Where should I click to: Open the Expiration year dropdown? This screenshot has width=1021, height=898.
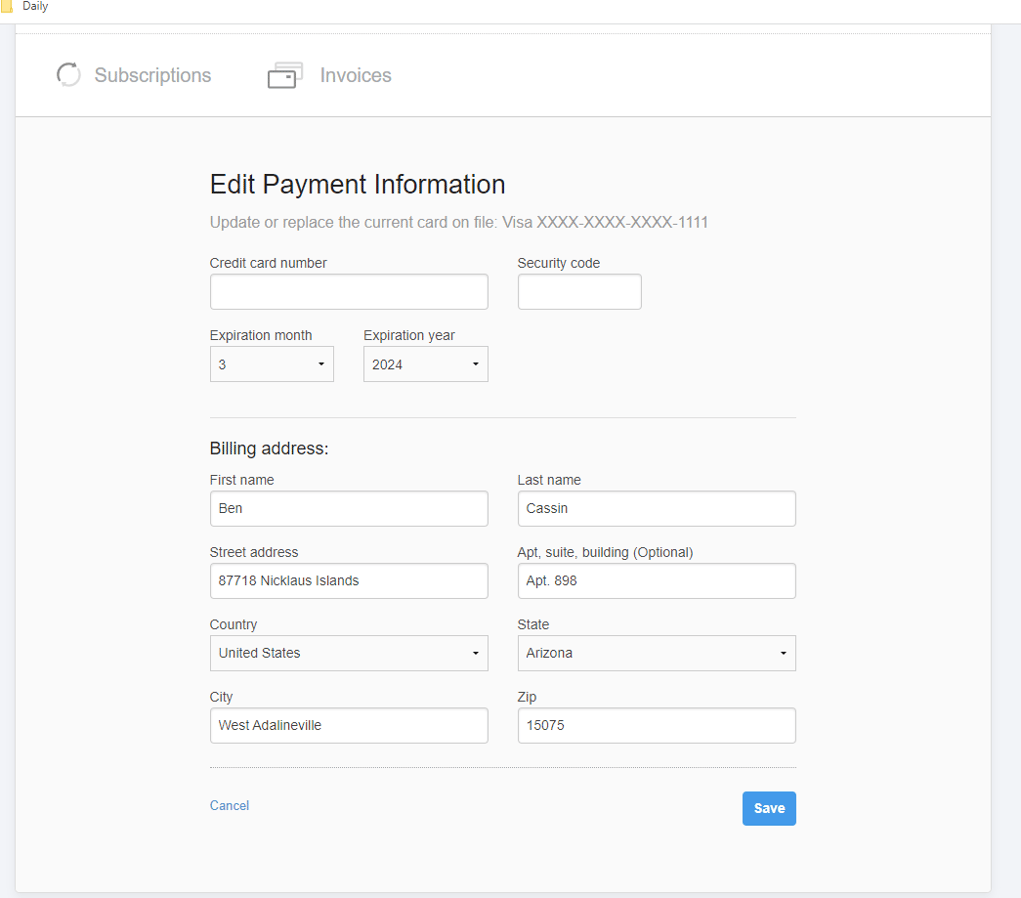click(425, 363)
